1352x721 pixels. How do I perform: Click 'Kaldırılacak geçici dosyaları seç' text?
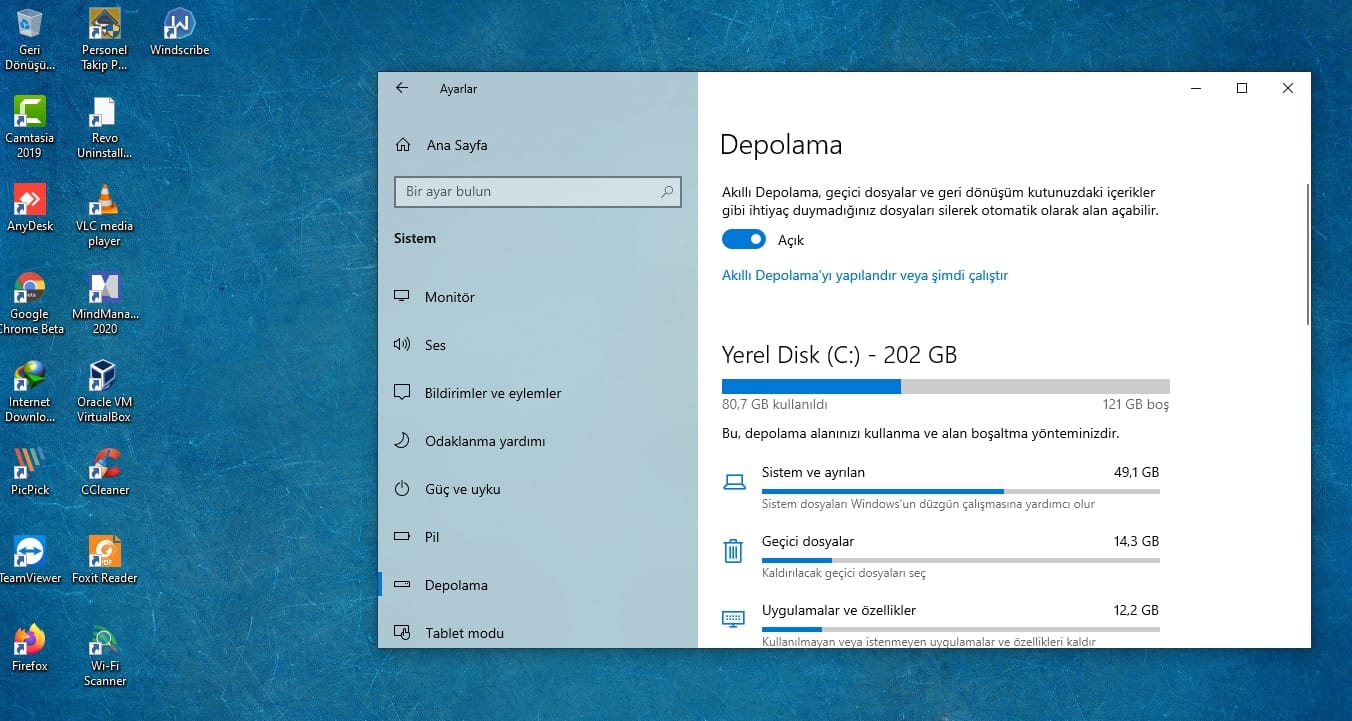tap(844, 573)
